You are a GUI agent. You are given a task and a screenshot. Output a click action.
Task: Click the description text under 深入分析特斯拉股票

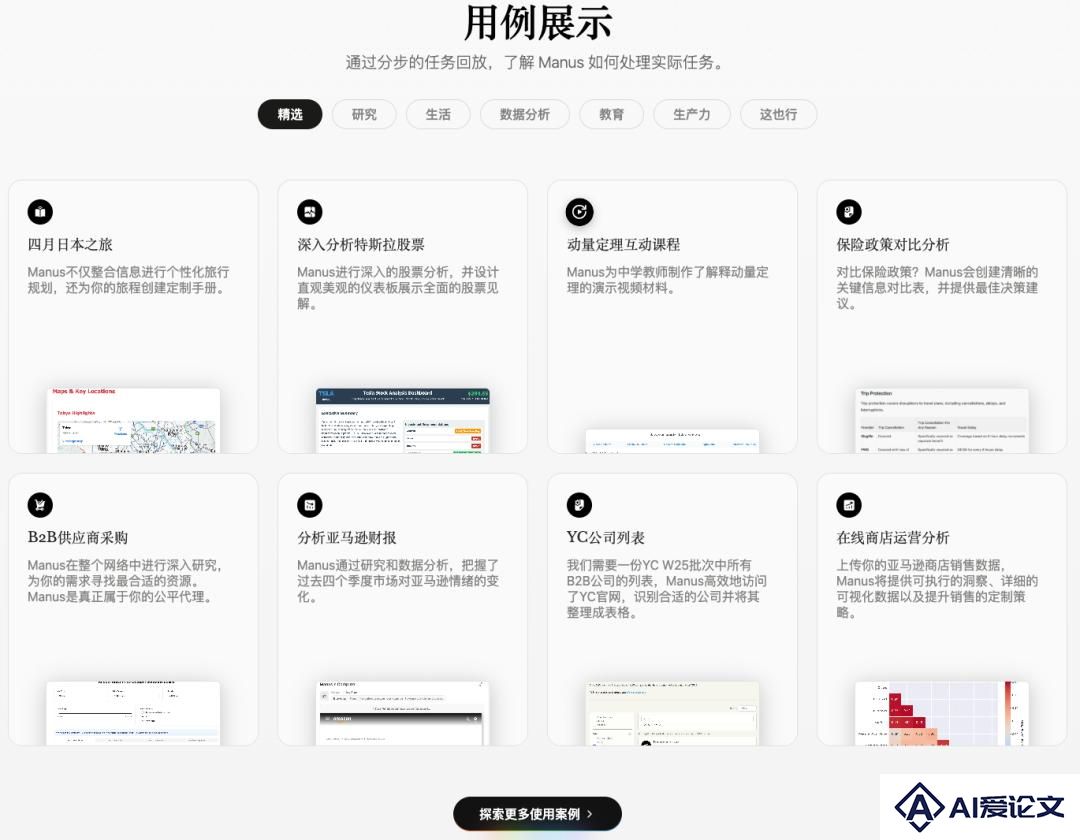(398, 288)
